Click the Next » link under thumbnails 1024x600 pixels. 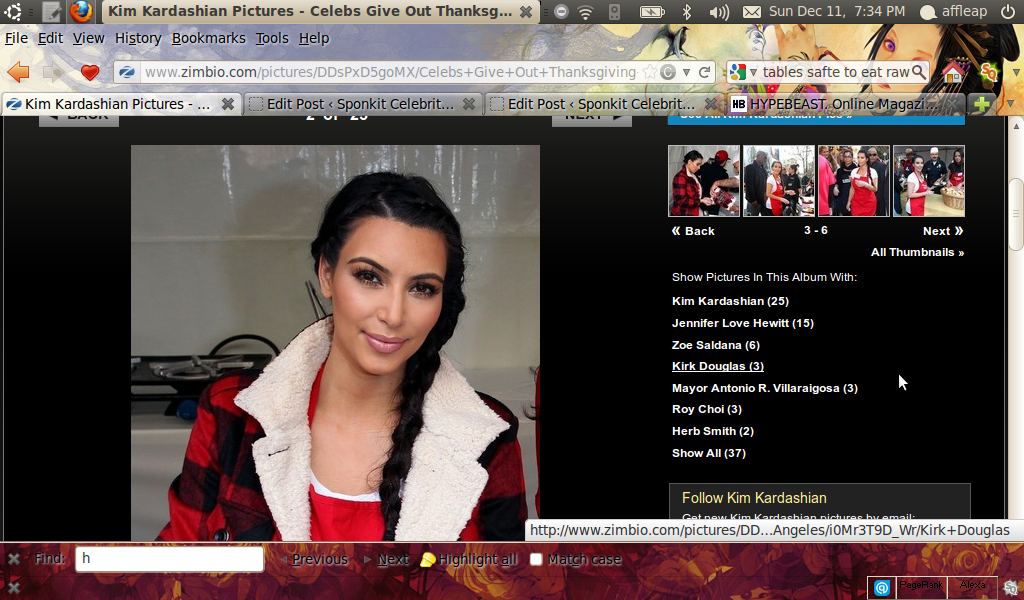(x=943, y=231)
